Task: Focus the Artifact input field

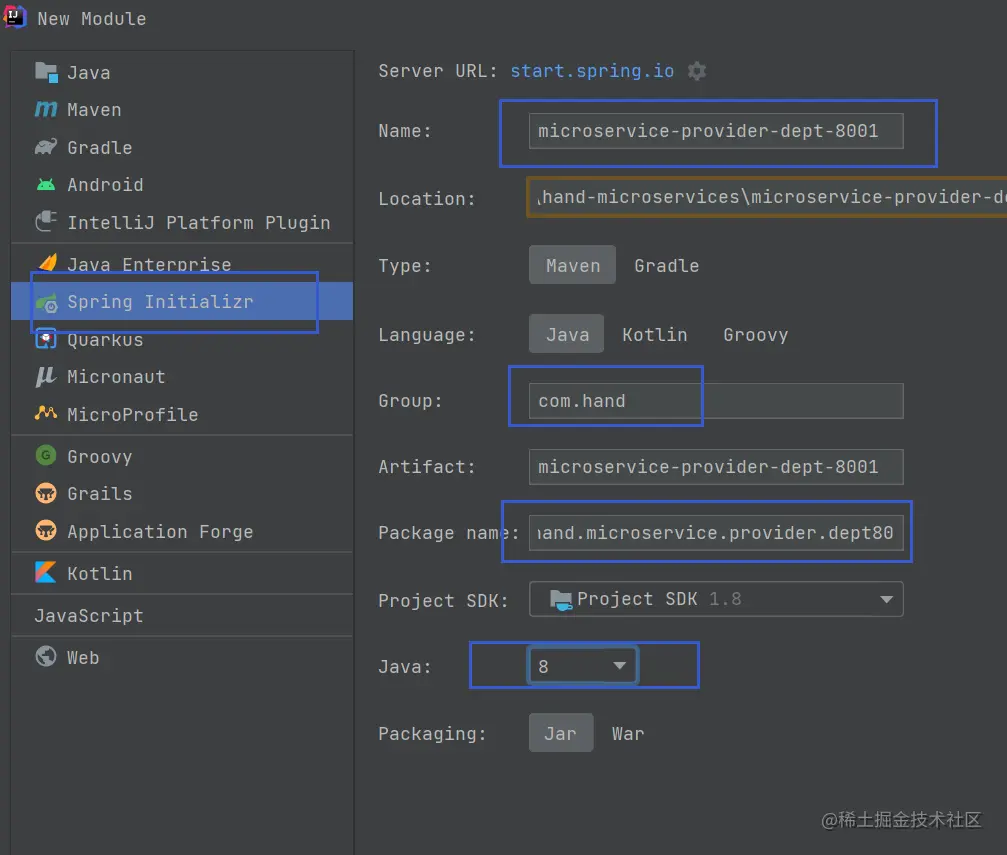Action: 716,467
